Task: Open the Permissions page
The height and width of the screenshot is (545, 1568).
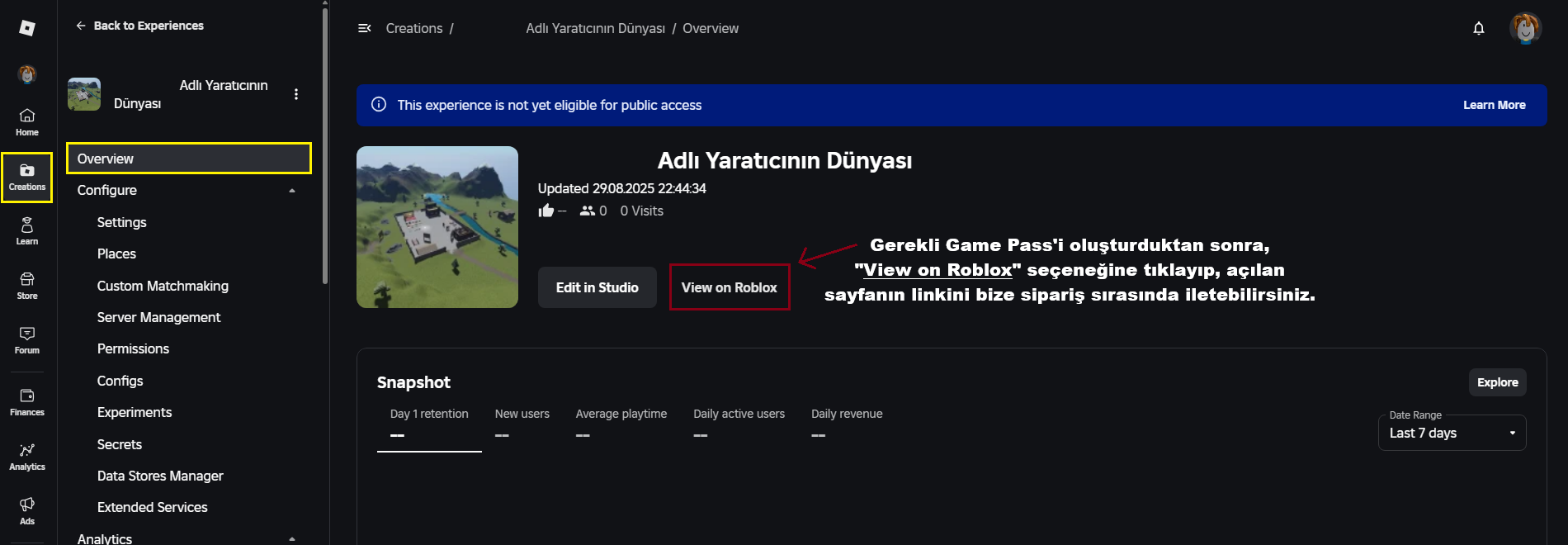Action: click(x=133, y=348)
